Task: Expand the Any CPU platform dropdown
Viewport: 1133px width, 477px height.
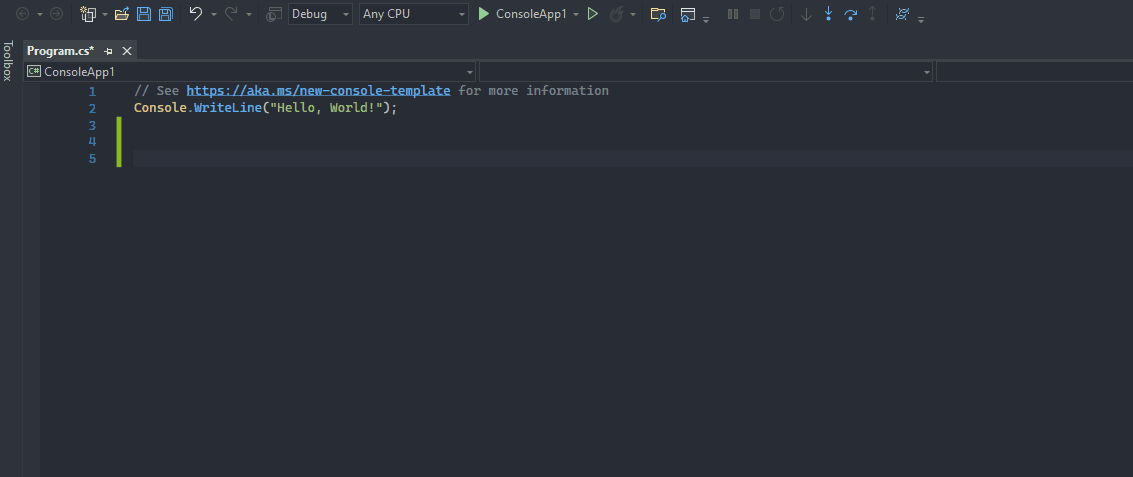Action: (413, 14)
